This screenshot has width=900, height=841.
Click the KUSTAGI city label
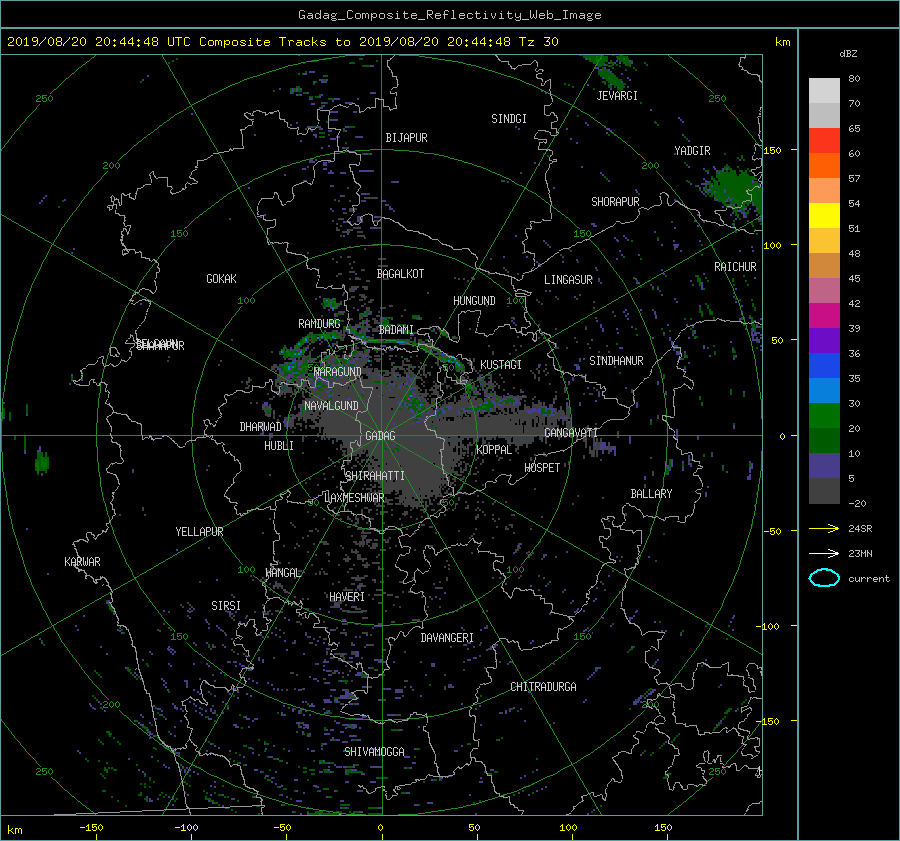(501, 365)
